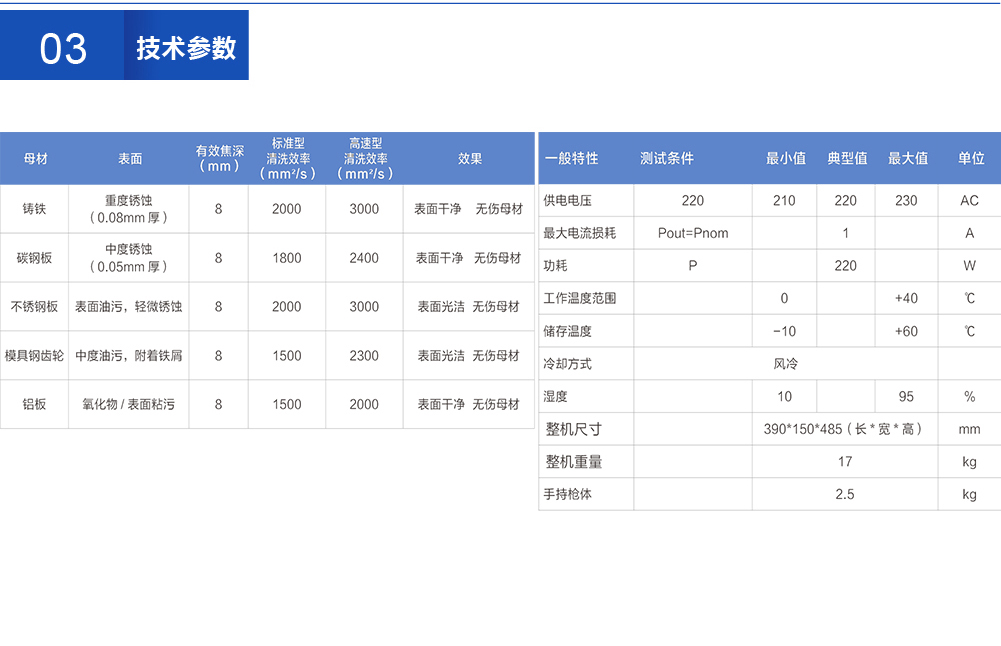Select the 高速型清洗效率 column header
This screenshot has height=646, width=1001.
pos(365,158)
